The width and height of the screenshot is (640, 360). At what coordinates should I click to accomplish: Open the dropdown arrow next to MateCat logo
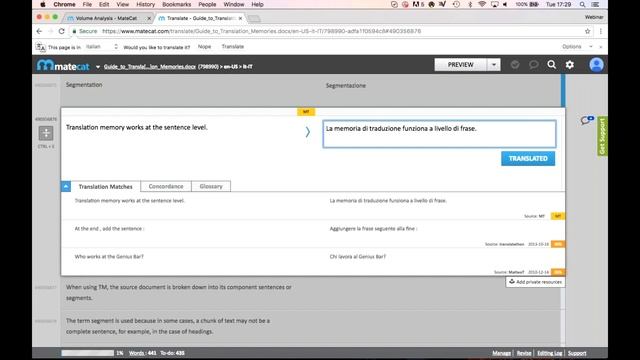pyautogui.click(x=98, y=67)
